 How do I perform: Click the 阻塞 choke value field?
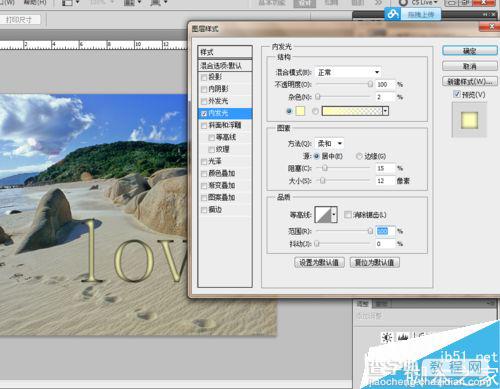tap(385, 168)
